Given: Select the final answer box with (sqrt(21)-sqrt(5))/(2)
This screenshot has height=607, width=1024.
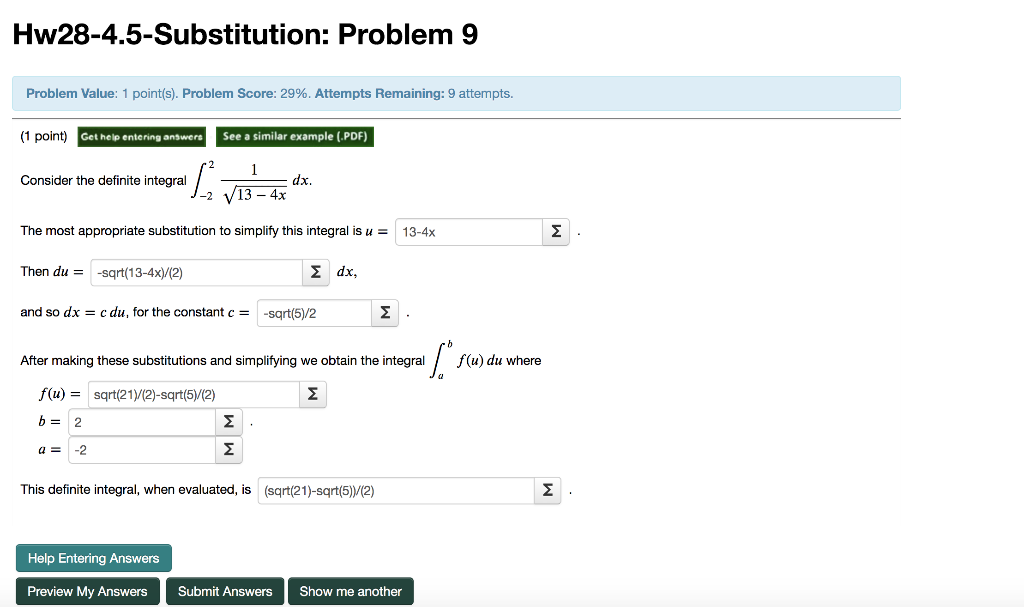Looking at the screenshot, I should coord(395,490).
